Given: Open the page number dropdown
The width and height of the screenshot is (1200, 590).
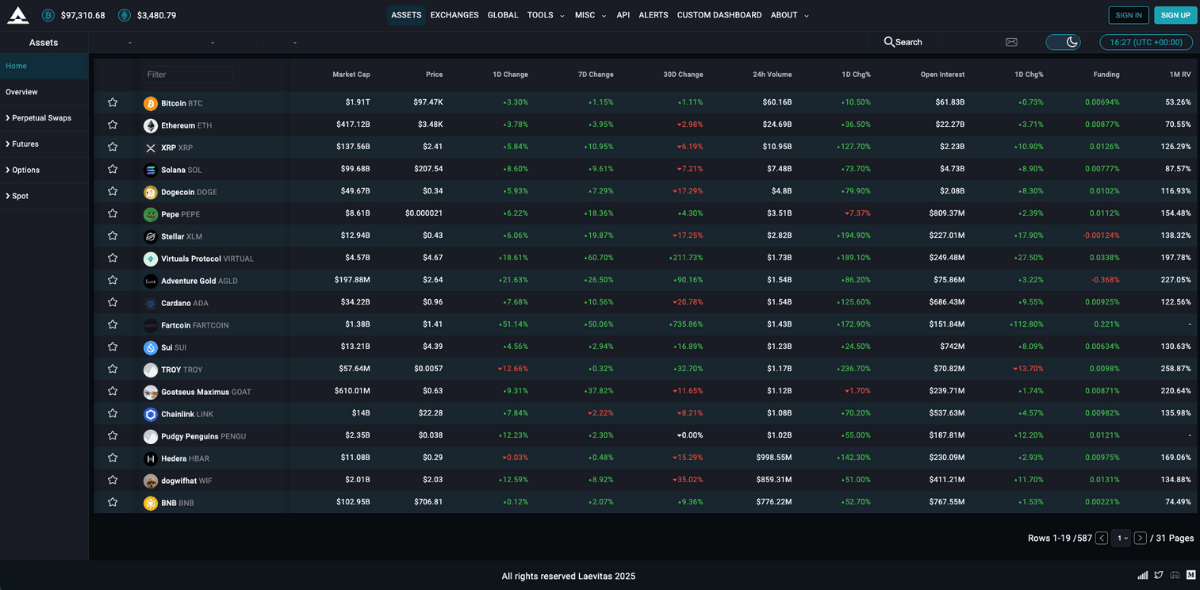Looking at the screenshot, I should (x=1121, y=538).
